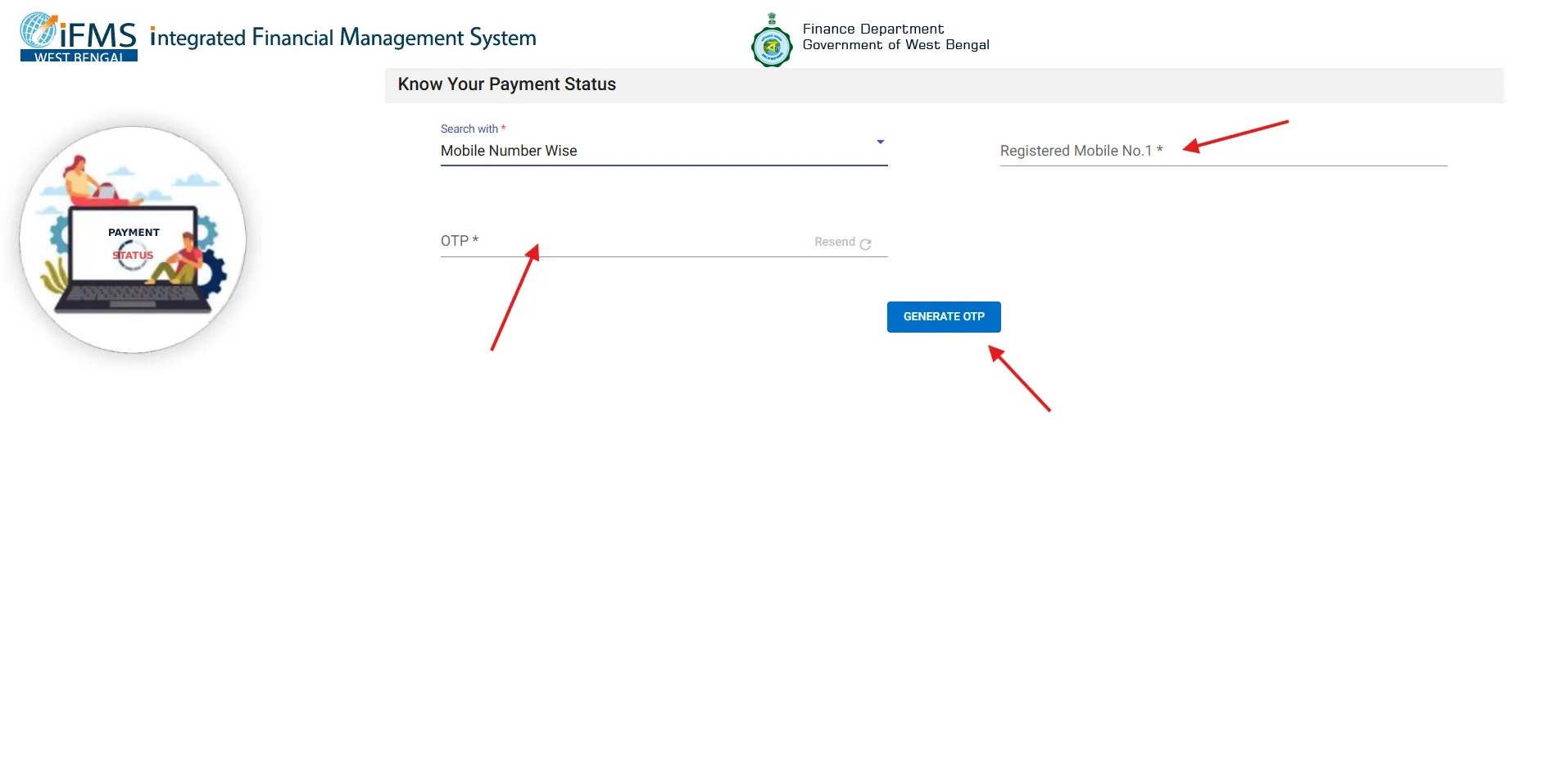This screenshot has height=757, width=1568.
Task: Click the underline of the OTP field
Action: [664, 255]
